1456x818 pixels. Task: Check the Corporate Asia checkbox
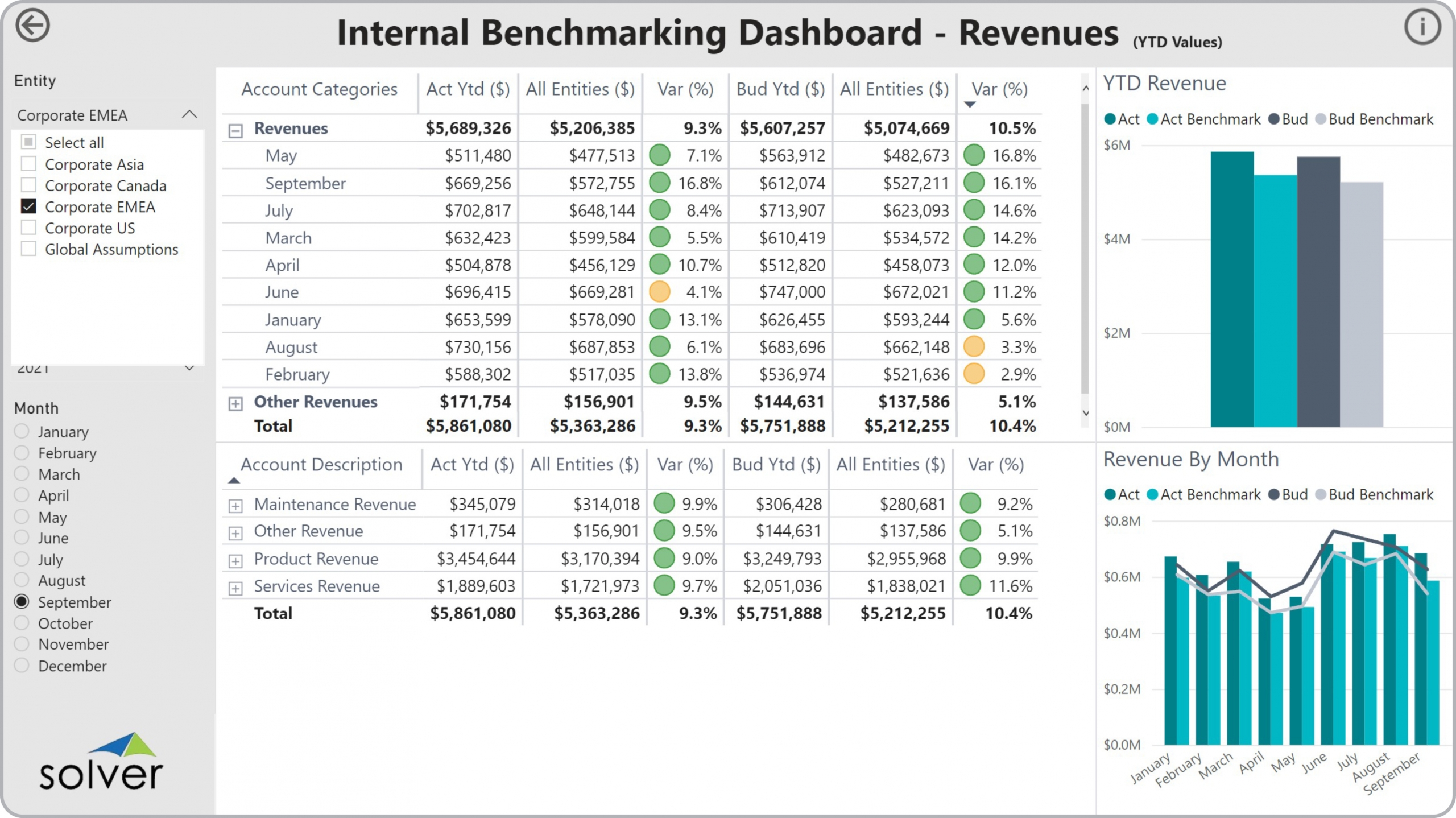coord(28,164)
